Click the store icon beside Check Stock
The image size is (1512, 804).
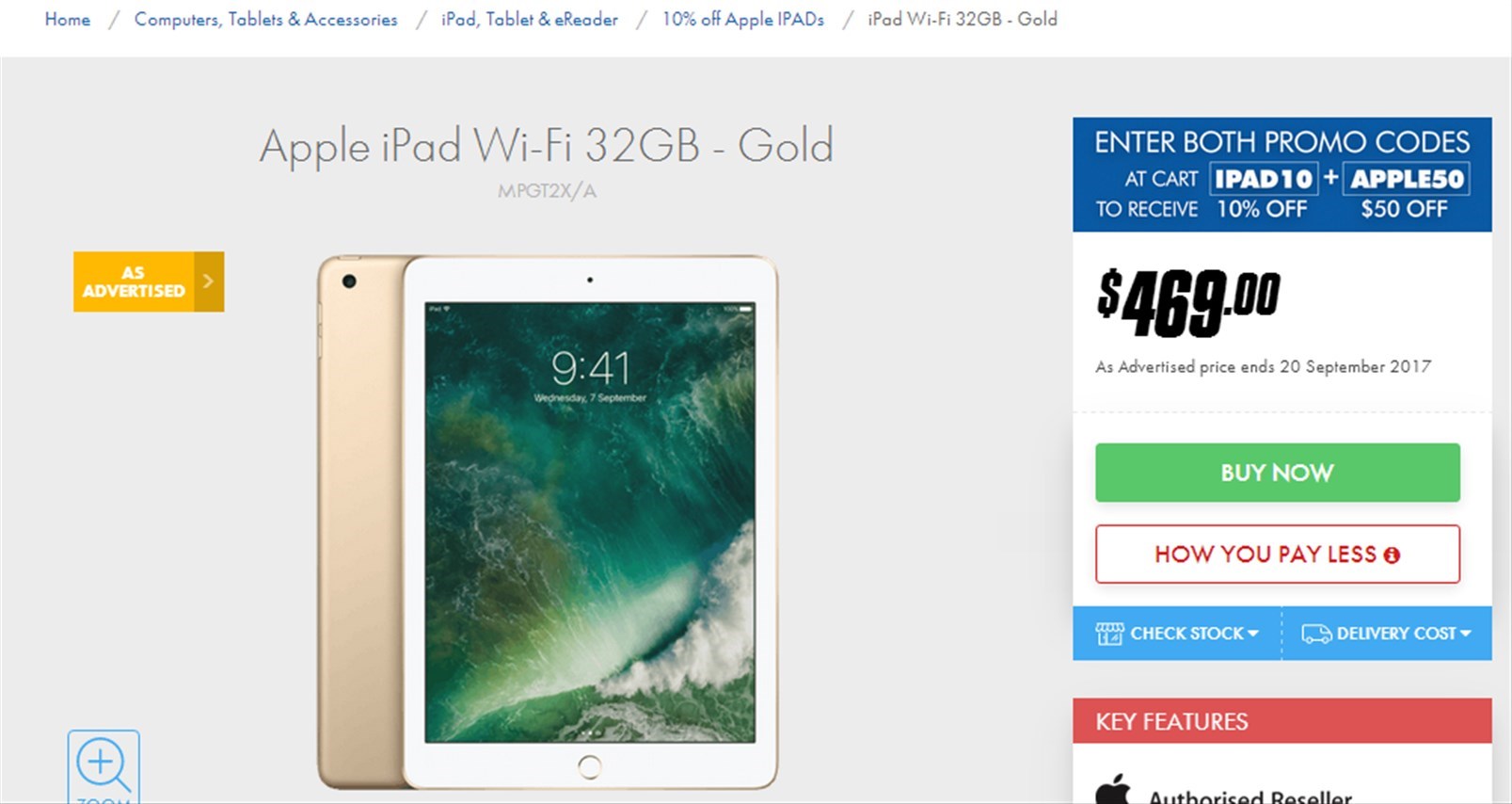[1109, 634]
